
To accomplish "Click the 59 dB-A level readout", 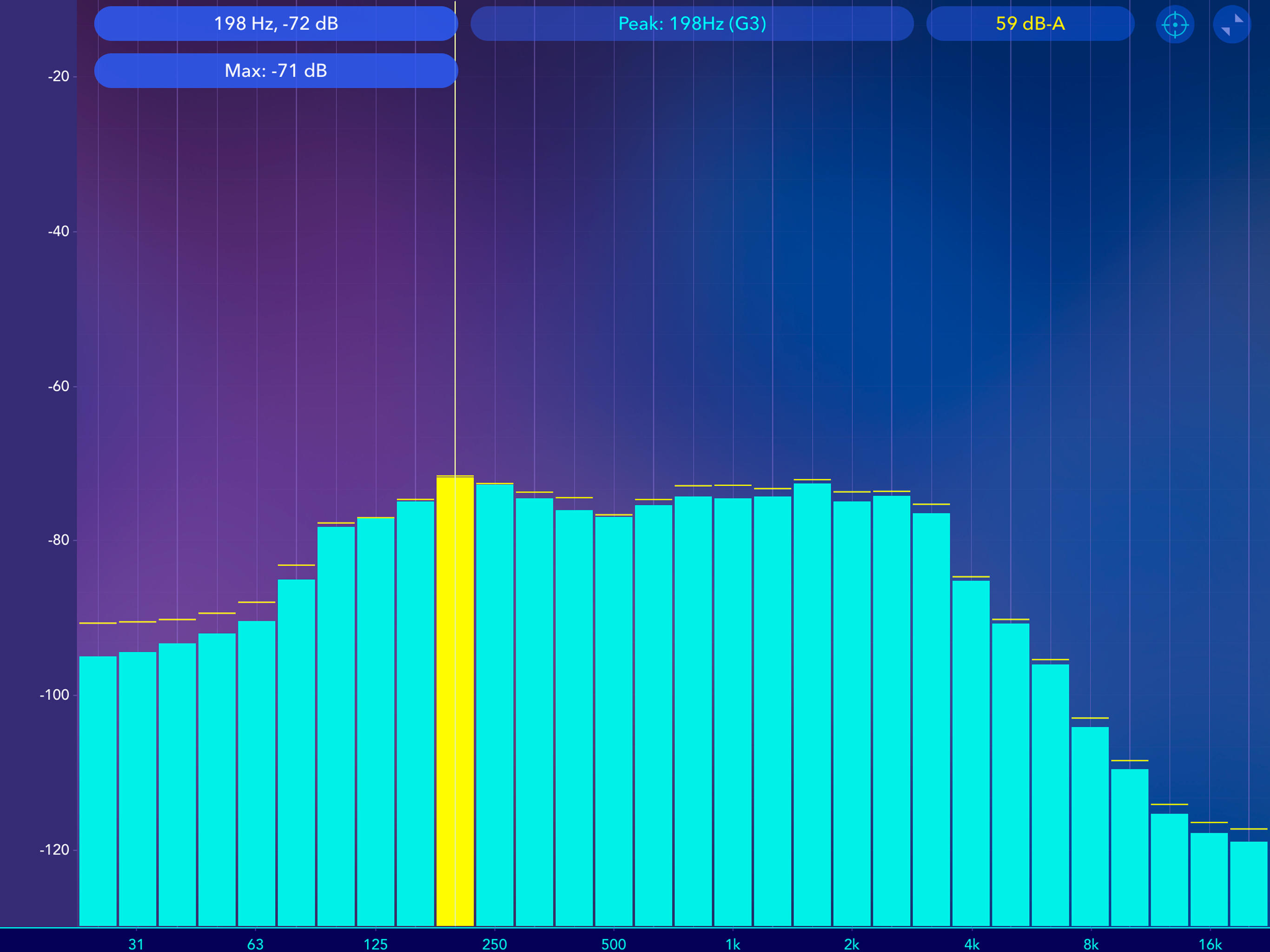I will point(1030,24).
